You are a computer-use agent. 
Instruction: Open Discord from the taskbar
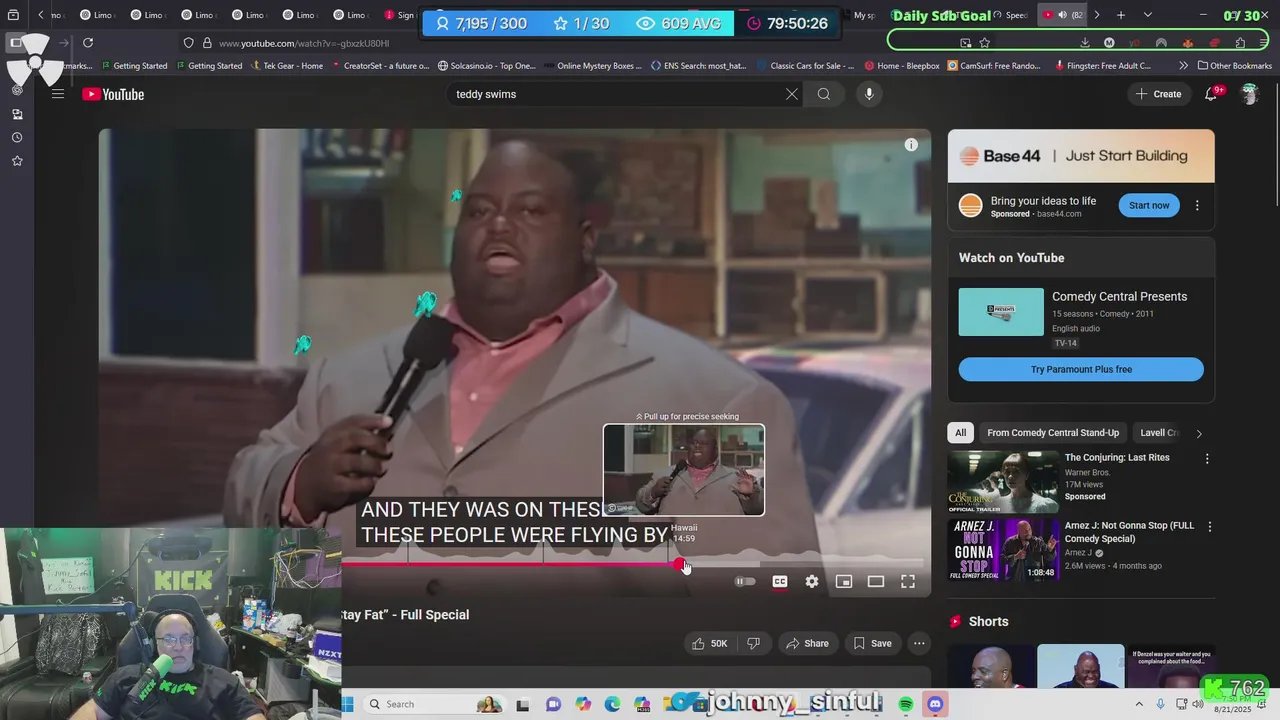point(935,704)
